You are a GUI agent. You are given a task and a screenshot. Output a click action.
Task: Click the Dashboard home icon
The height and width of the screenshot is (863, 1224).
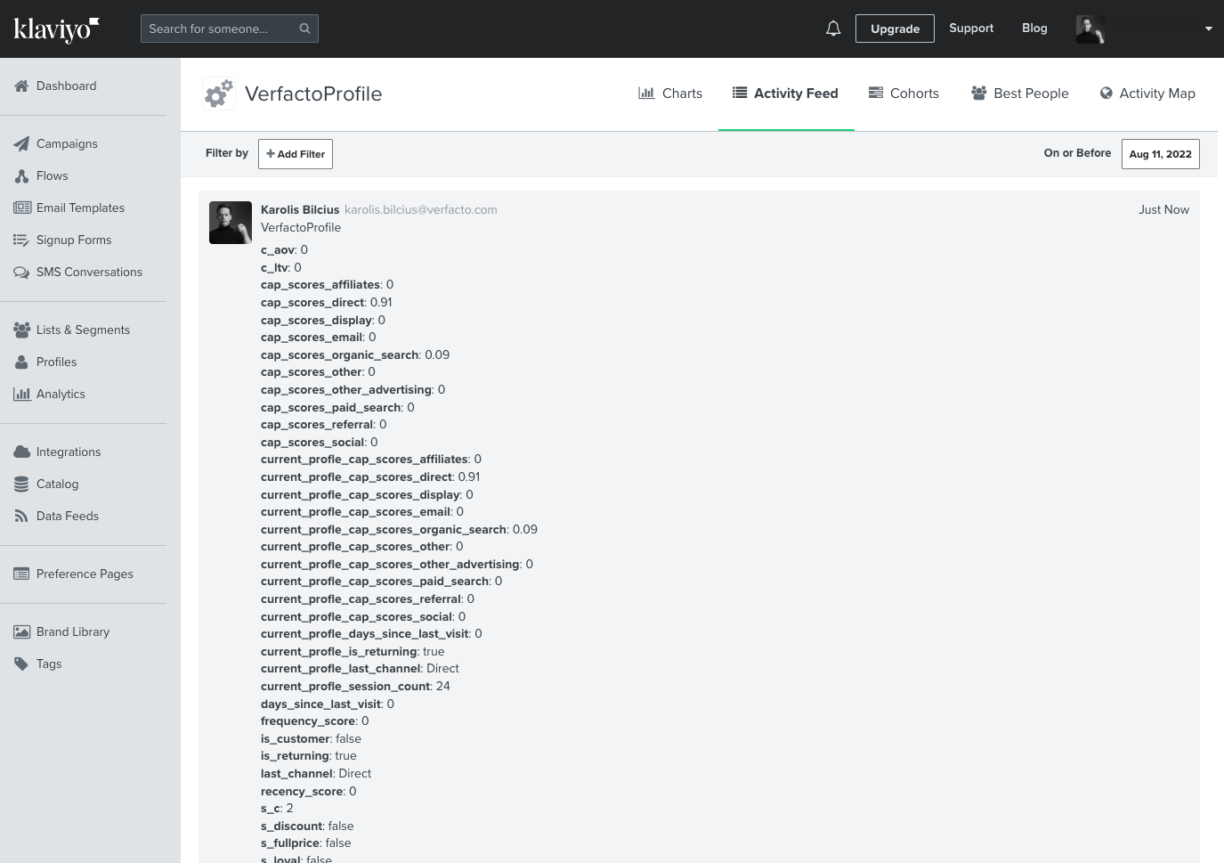click(x=21, y=86)
